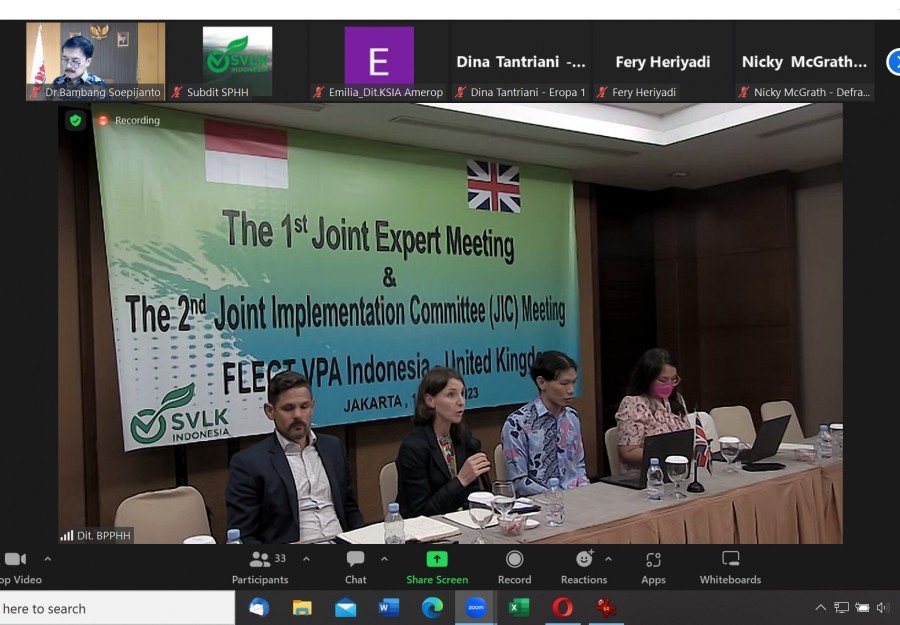
Task: Expand the Reactions options caret
Action: point(608,559)
